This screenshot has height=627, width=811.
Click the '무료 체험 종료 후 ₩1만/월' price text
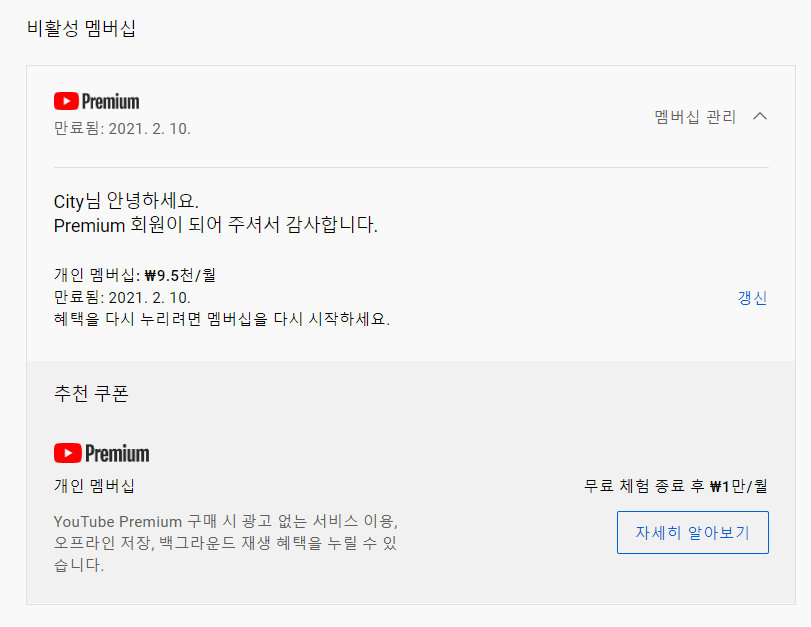[676, 486]
